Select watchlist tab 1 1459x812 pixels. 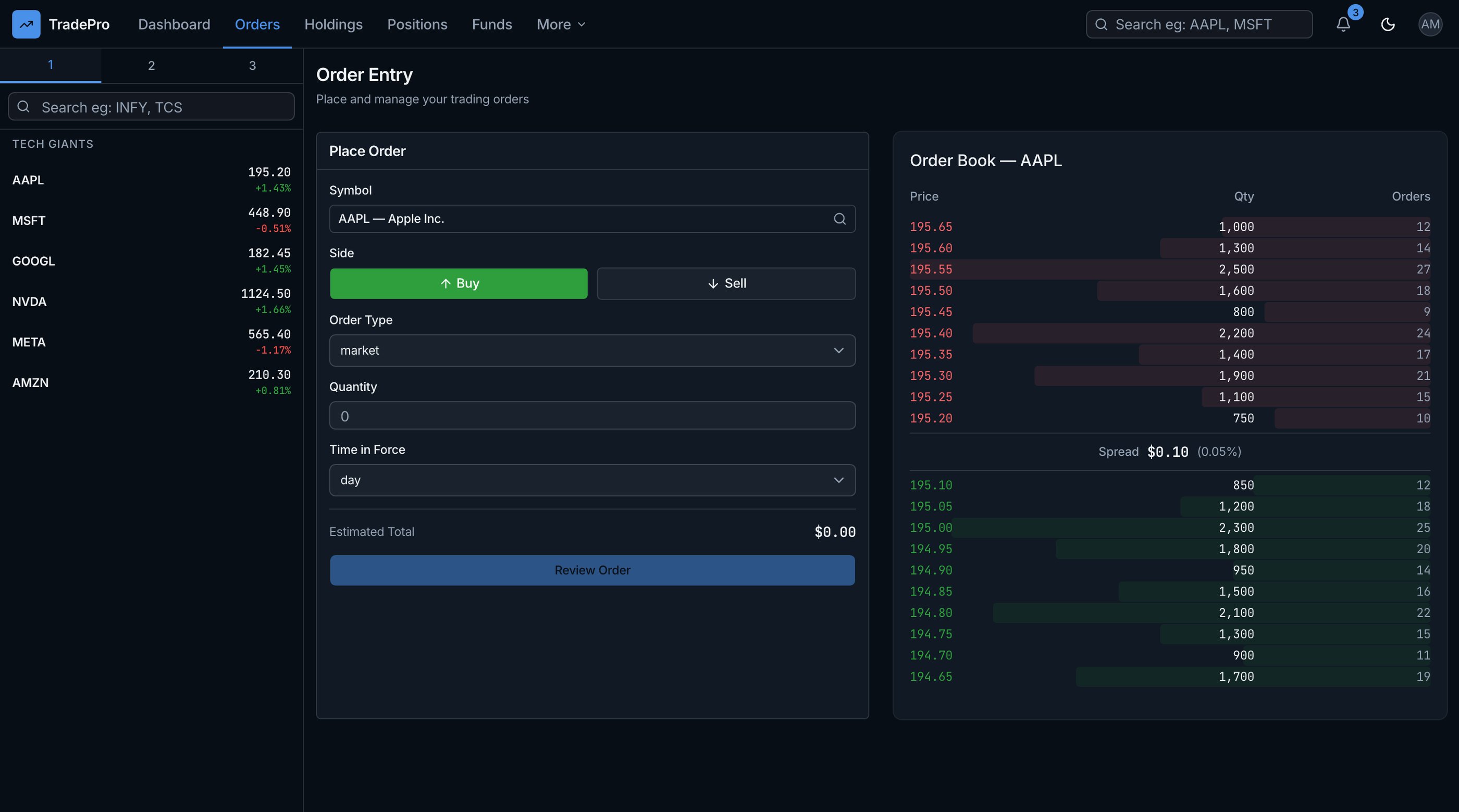(x=51, y=65)
